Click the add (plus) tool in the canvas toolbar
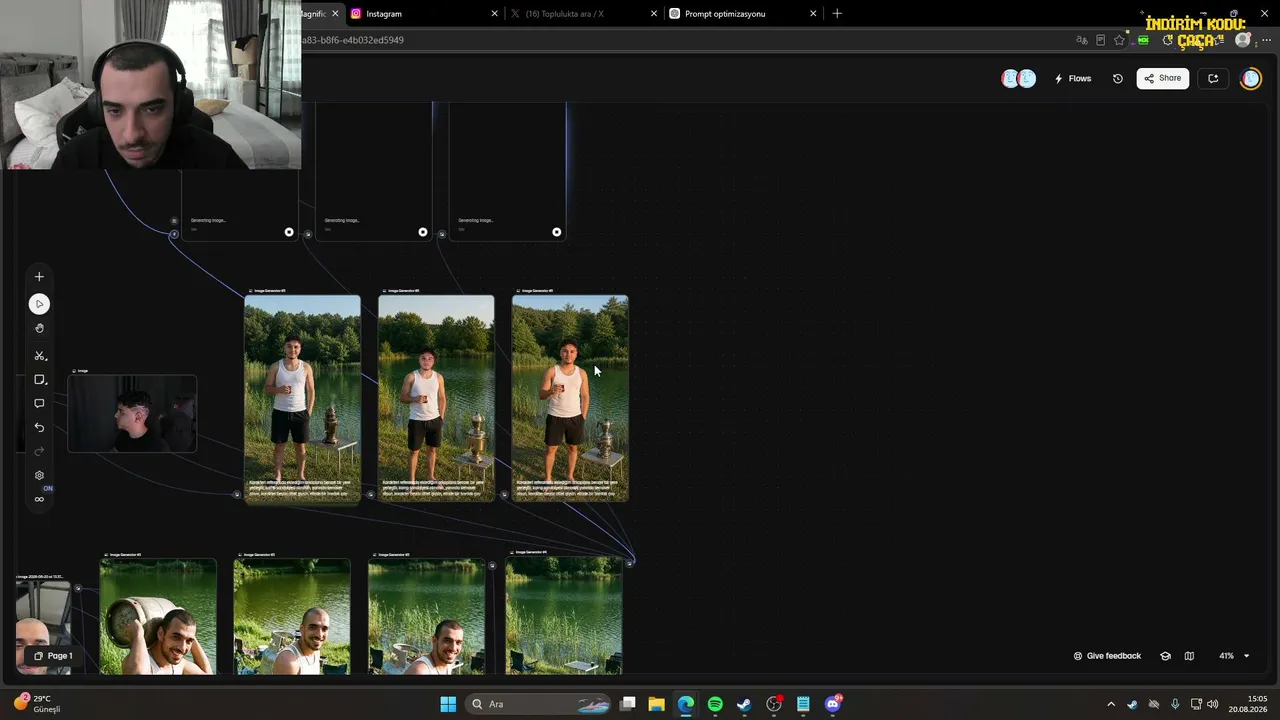The image size is (1280, 720). (39, 277)
